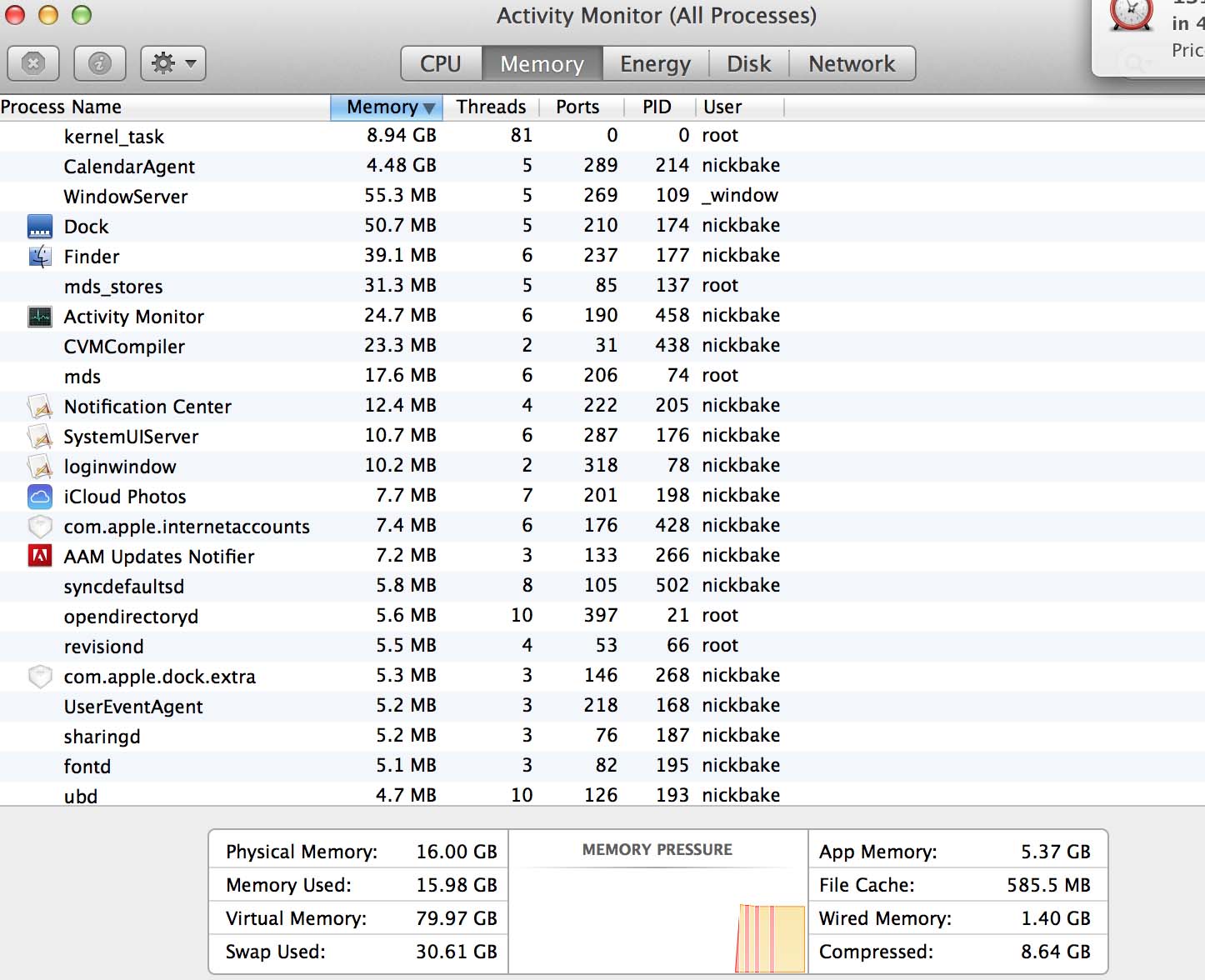Click the SystemUIServer process icon
Viewport: 1205px width, 980px height.
[40, 437]
